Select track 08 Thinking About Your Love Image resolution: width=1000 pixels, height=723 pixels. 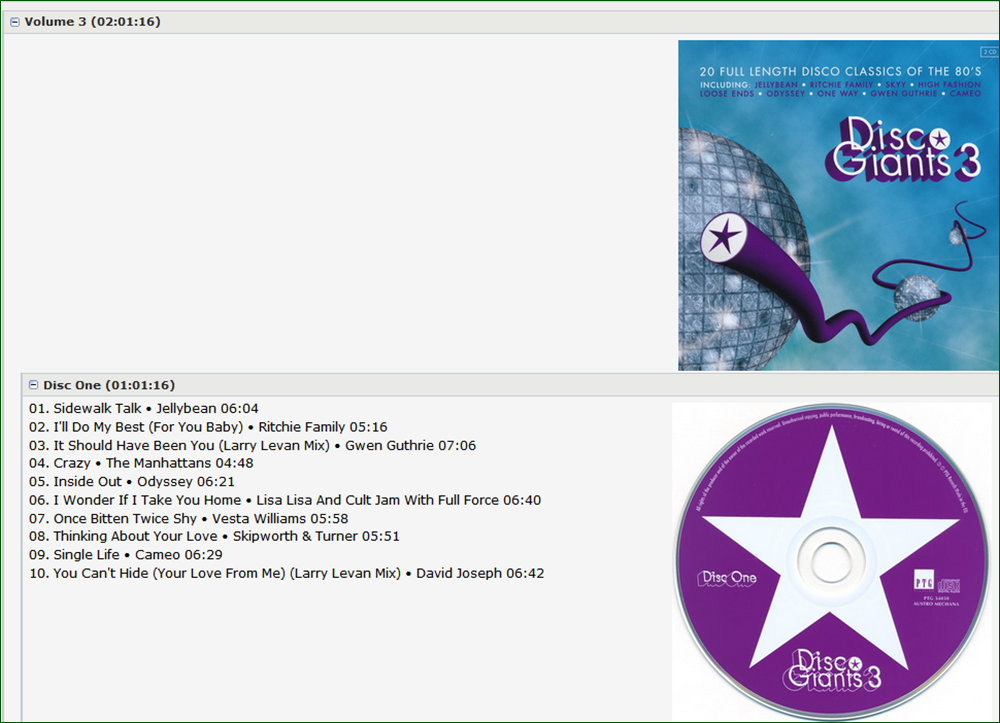coord(214,537)
